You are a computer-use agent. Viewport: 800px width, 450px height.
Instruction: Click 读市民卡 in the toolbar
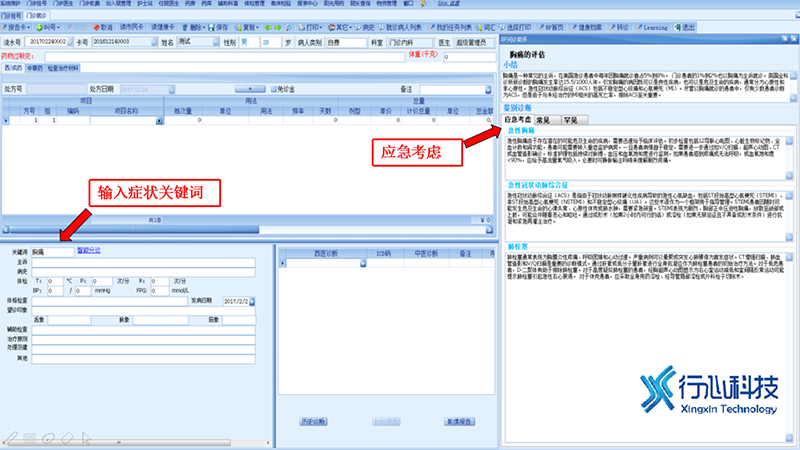tap(132, 28)
